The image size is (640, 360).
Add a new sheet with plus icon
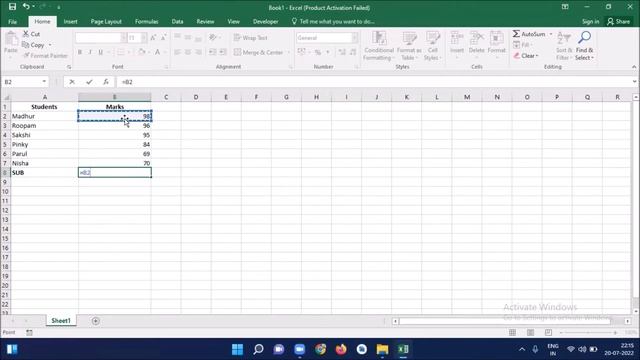96,321
